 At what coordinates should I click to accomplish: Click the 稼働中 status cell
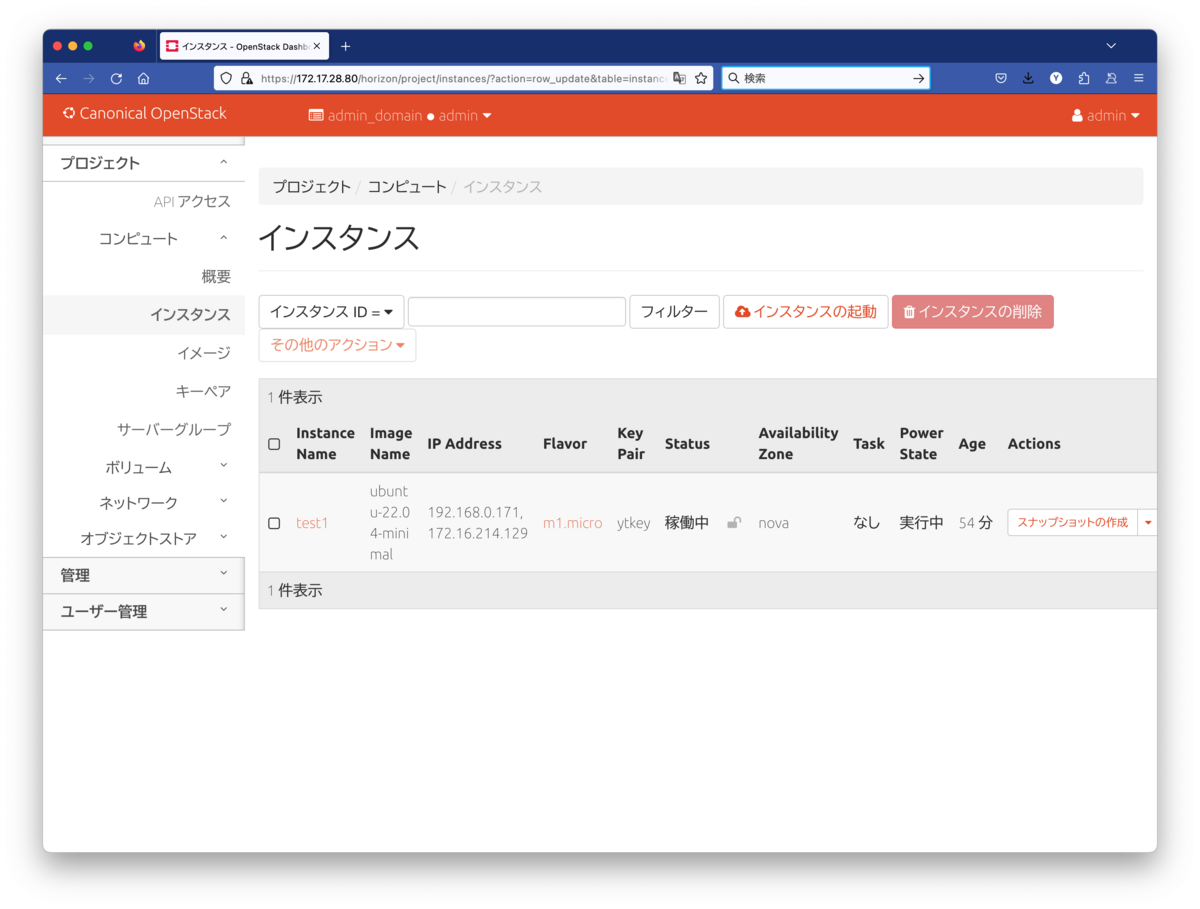687,523
